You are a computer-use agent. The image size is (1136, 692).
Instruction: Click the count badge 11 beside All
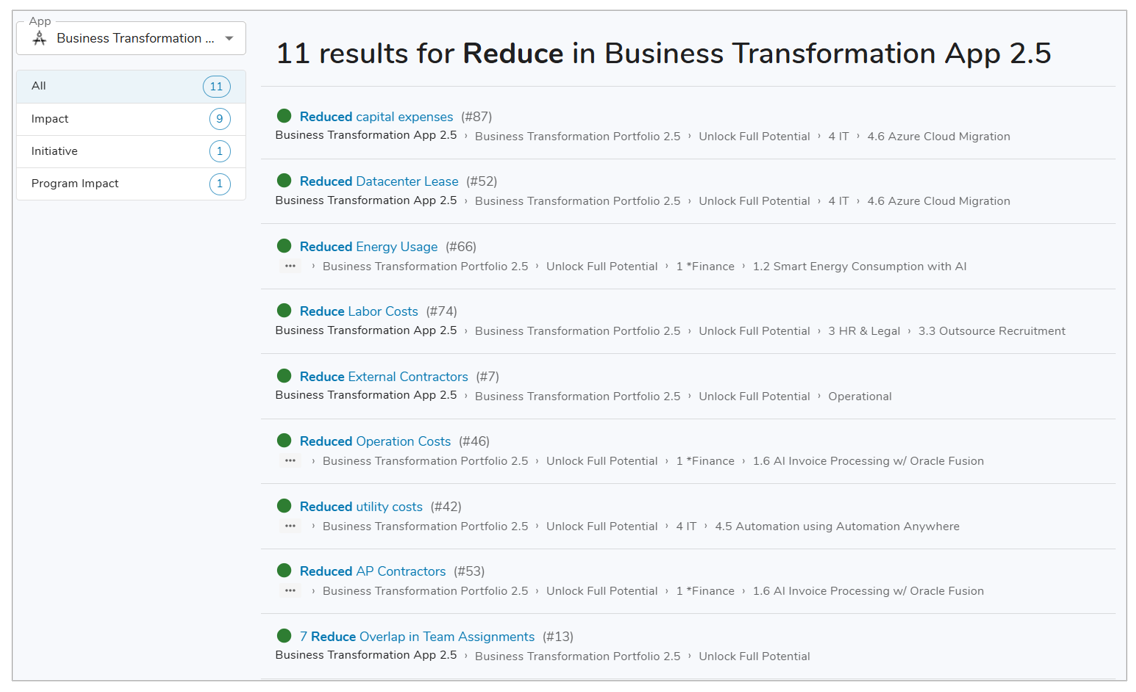[216, 87]
